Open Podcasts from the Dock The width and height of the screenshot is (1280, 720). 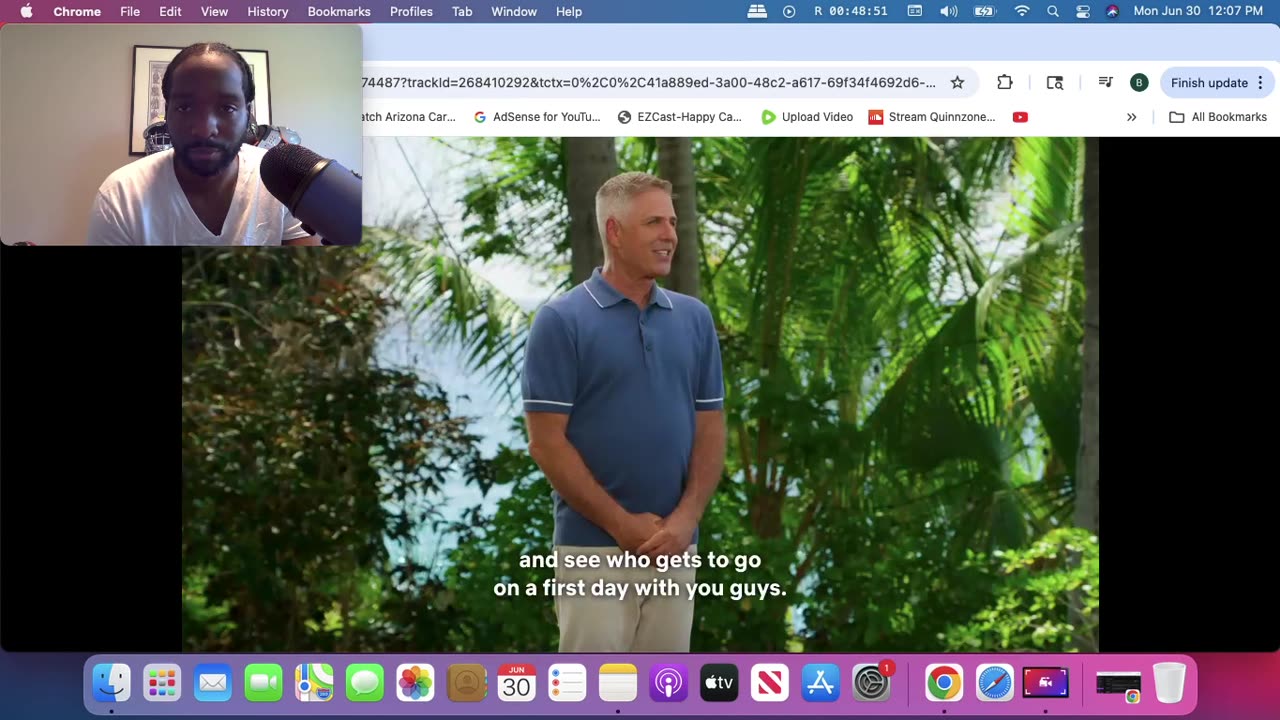(669, 683)
